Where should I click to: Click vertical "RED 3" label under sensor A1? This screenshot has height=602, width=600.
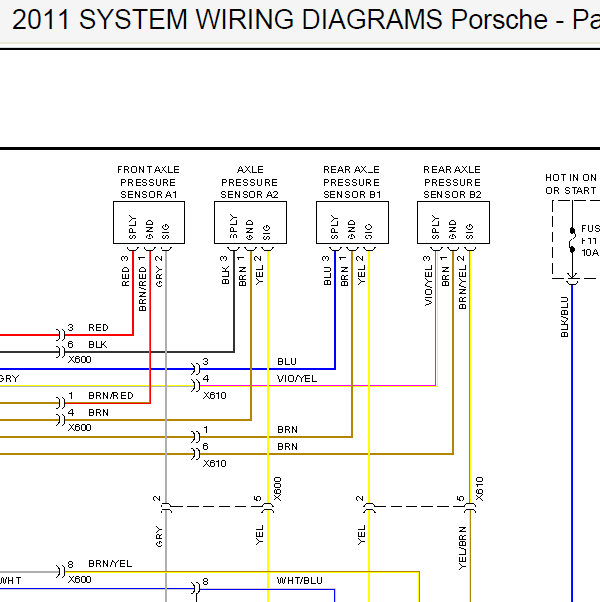coord(125,271)
